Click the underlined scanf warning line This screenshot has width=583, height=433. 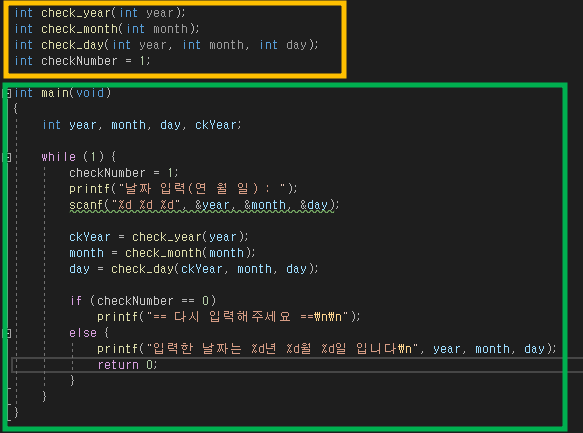coord(204,205)
